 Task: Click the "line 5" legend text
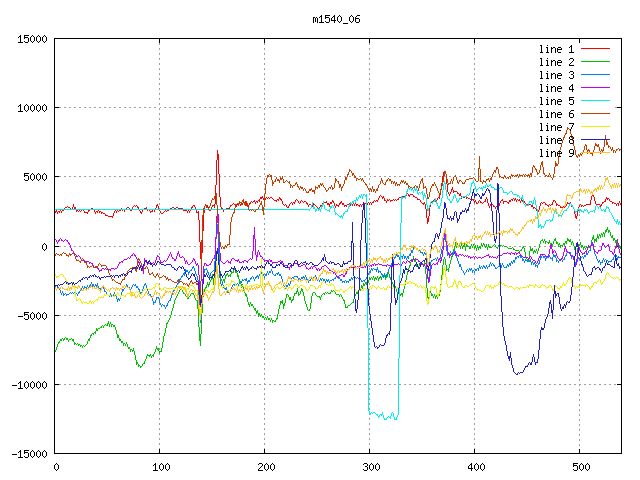(x=556, y=101)
